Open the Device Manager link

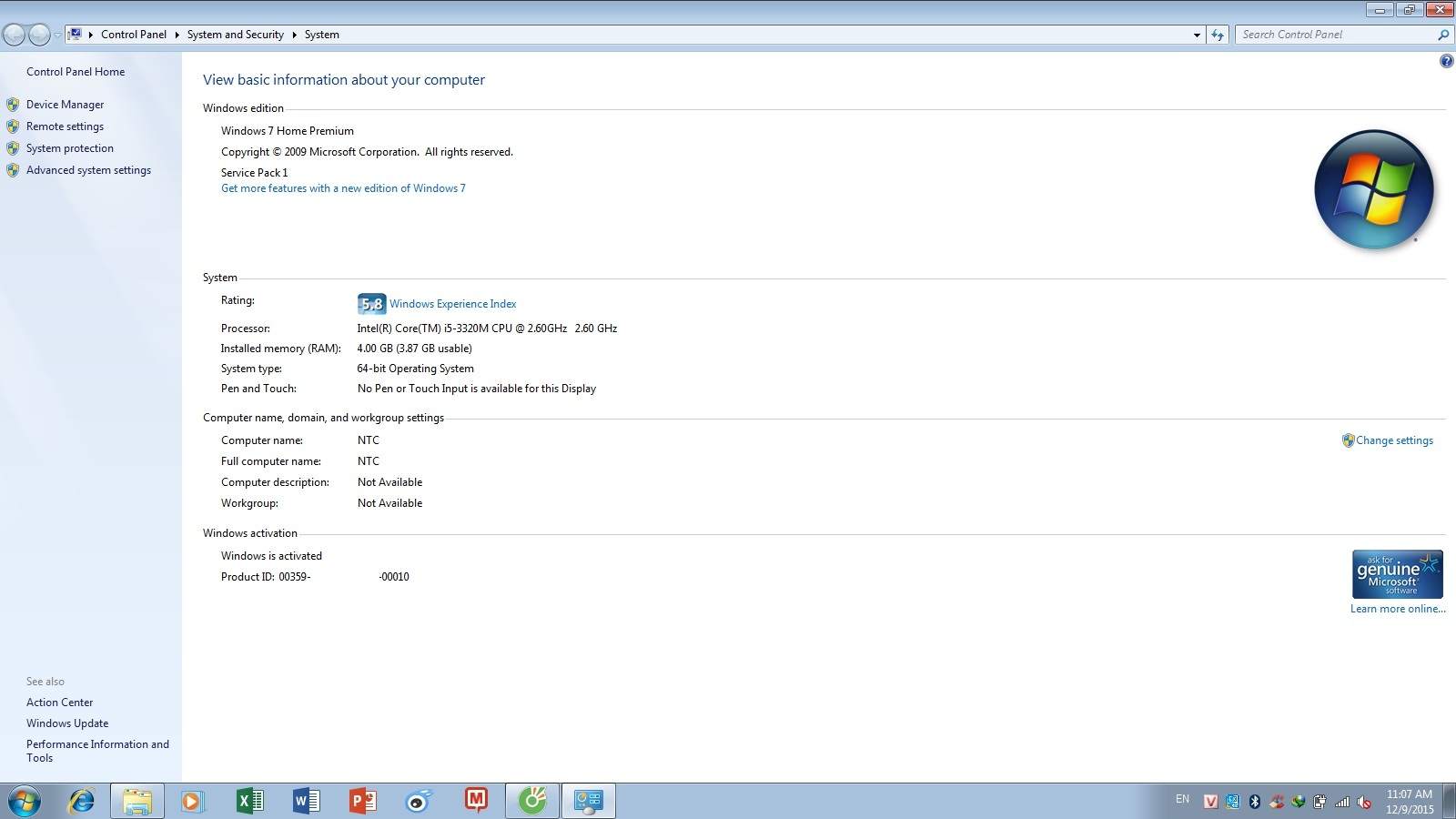[x=65, y=105]
